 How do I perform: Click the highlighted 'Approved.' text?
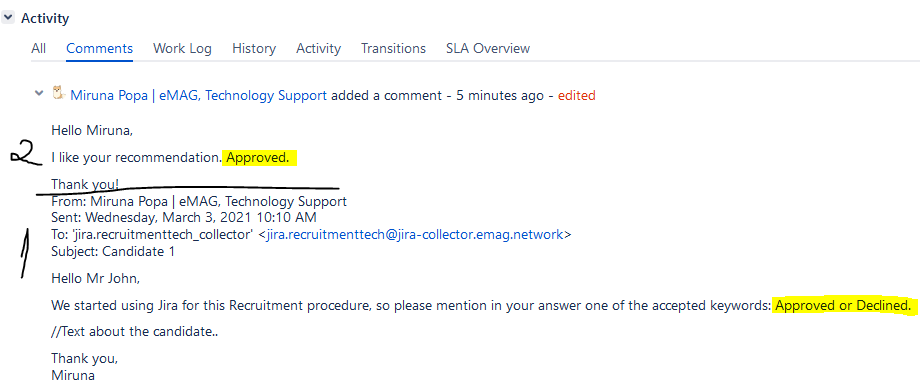point(259,158)
